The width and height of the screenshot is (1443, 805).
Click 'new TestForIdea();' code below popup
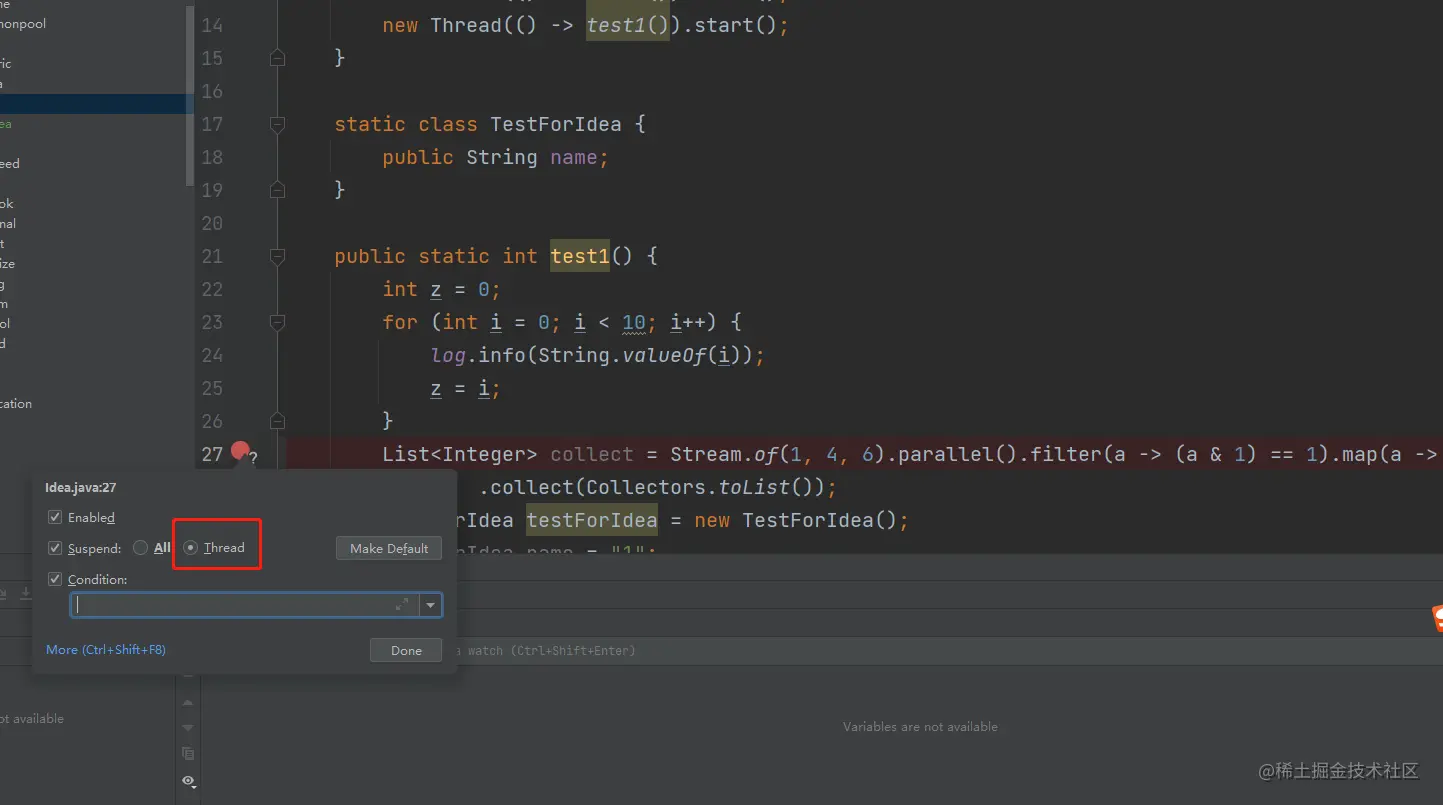pos(801,520)
